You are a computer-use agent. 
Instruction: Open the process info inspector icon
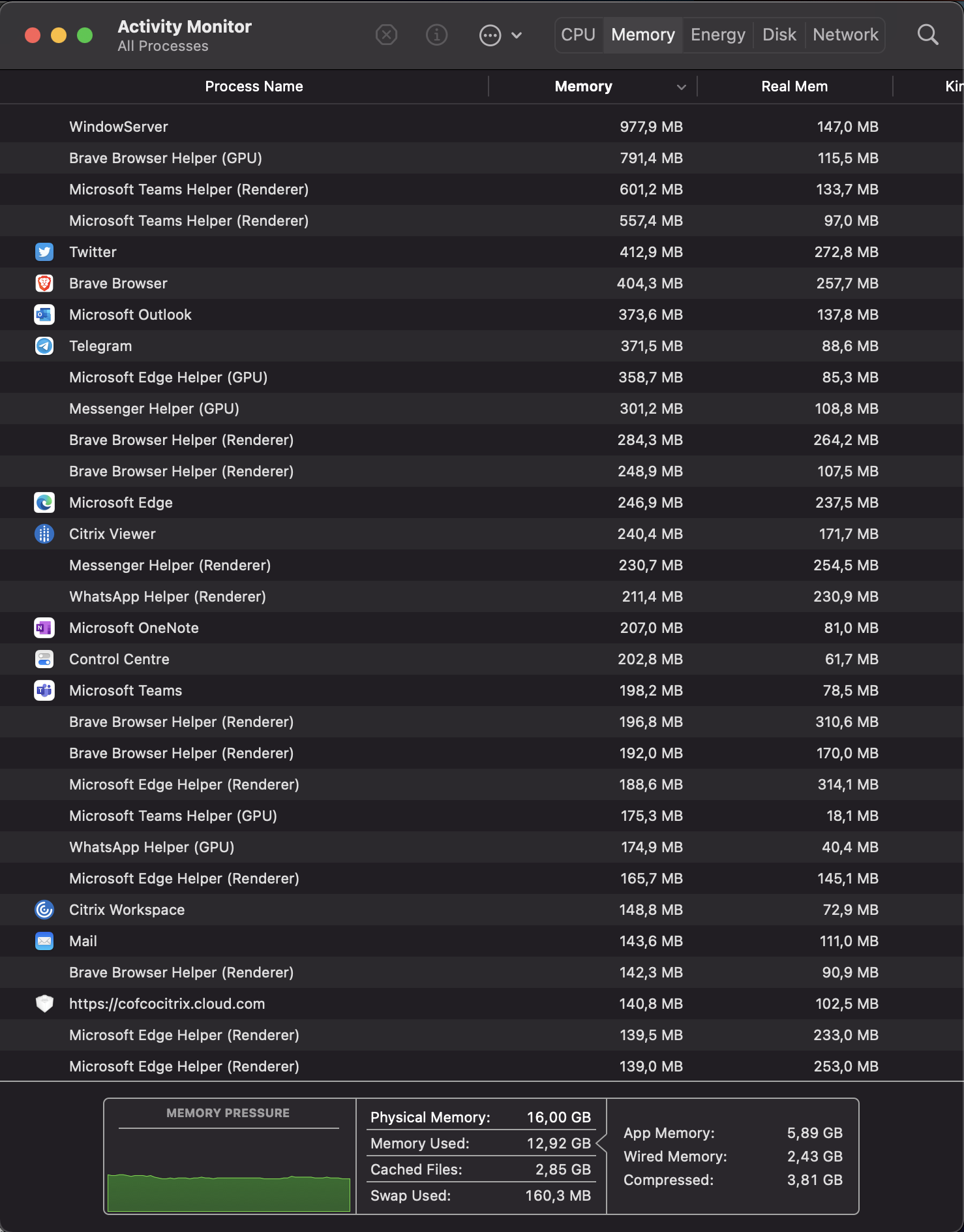point(436,35)
